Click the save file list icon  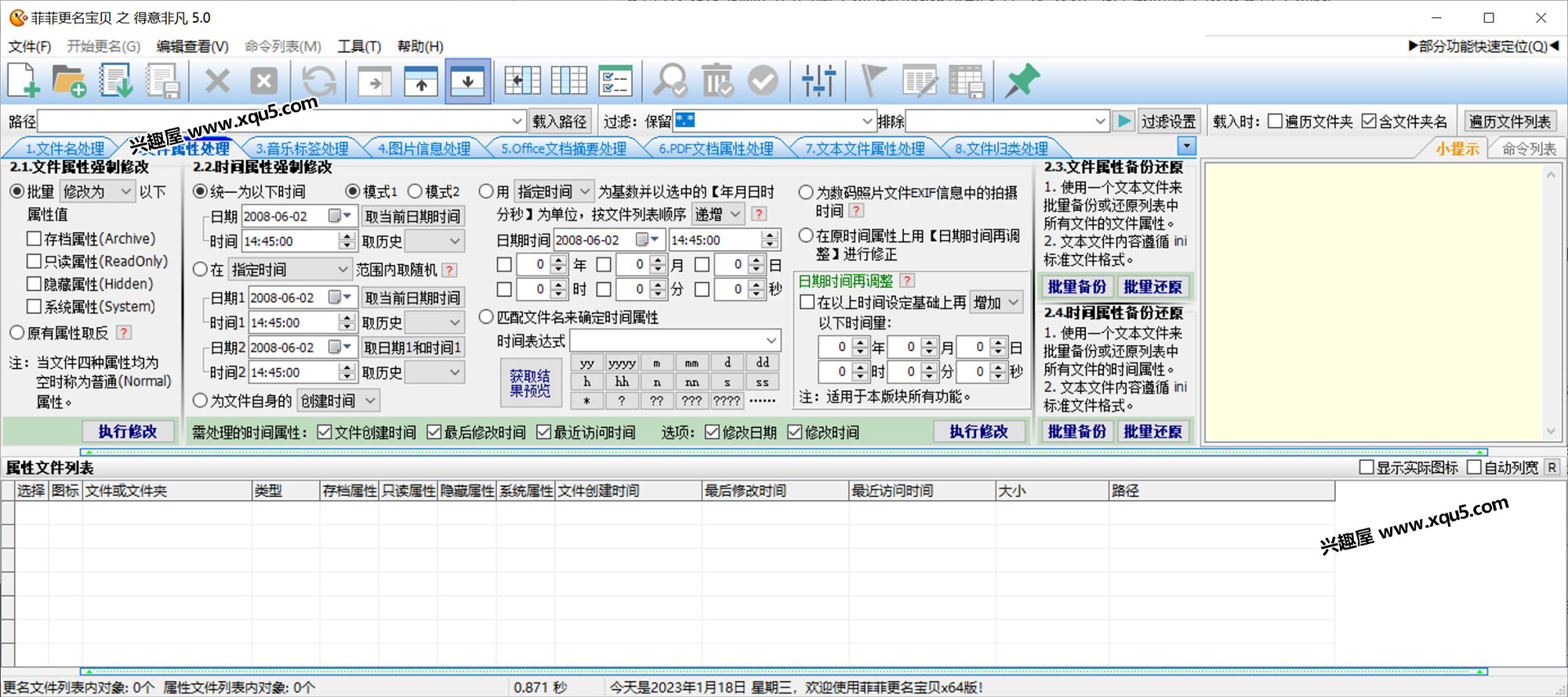[x=163, y=81]
